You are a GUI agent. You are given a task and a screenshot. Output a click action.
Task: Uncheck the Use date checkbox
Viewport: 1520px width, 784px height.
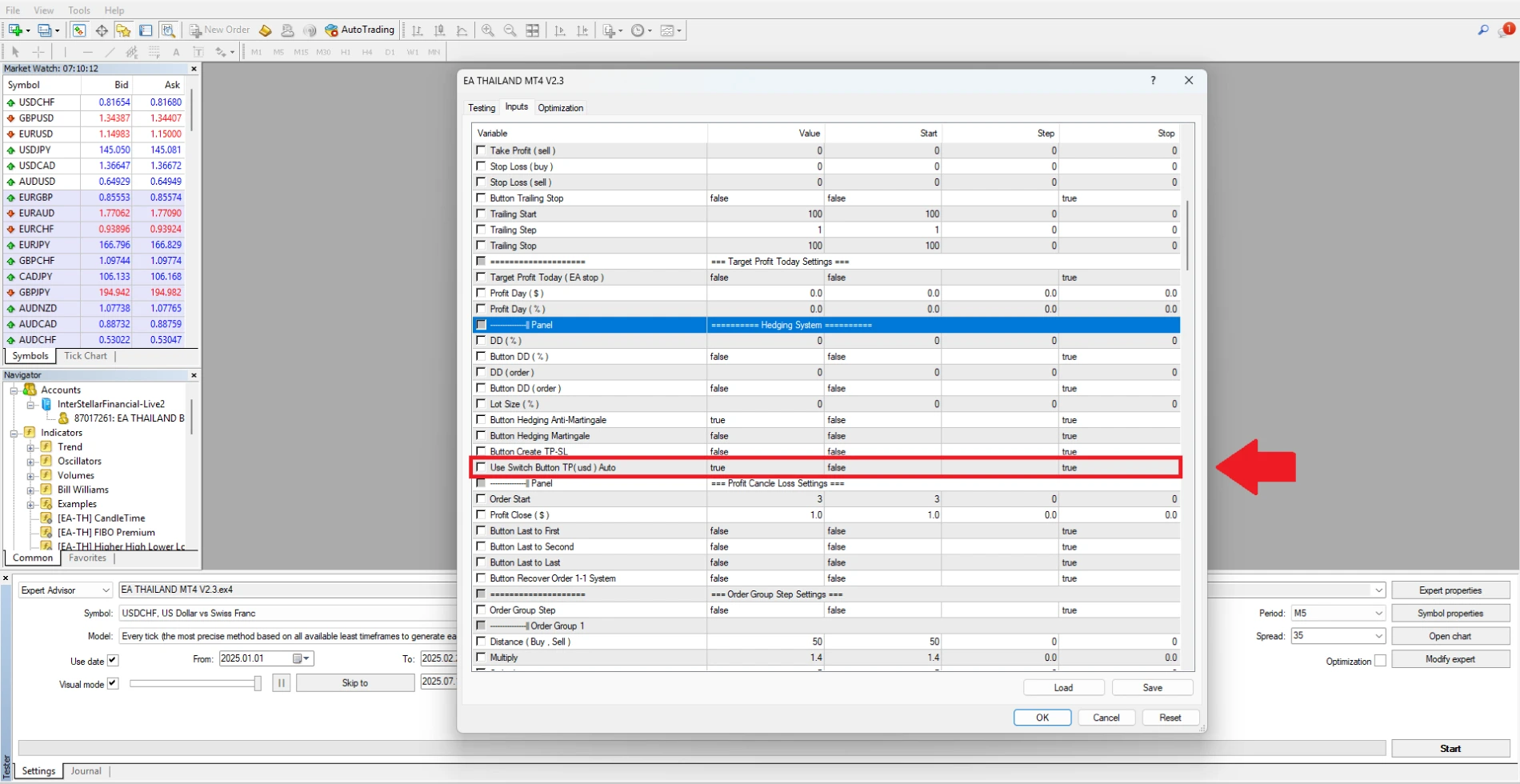point(113,661)
